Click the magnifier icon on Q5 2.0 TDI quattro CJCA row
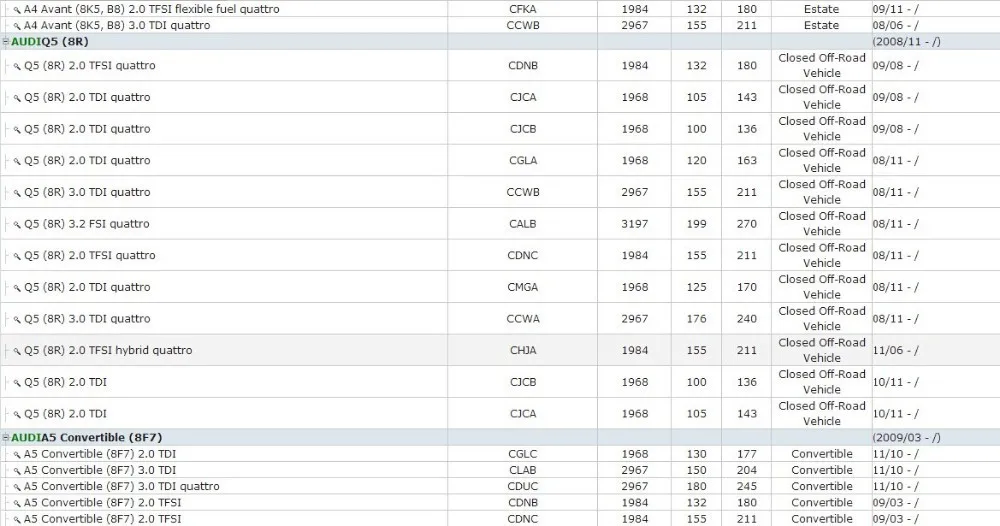 pos(17,98)
